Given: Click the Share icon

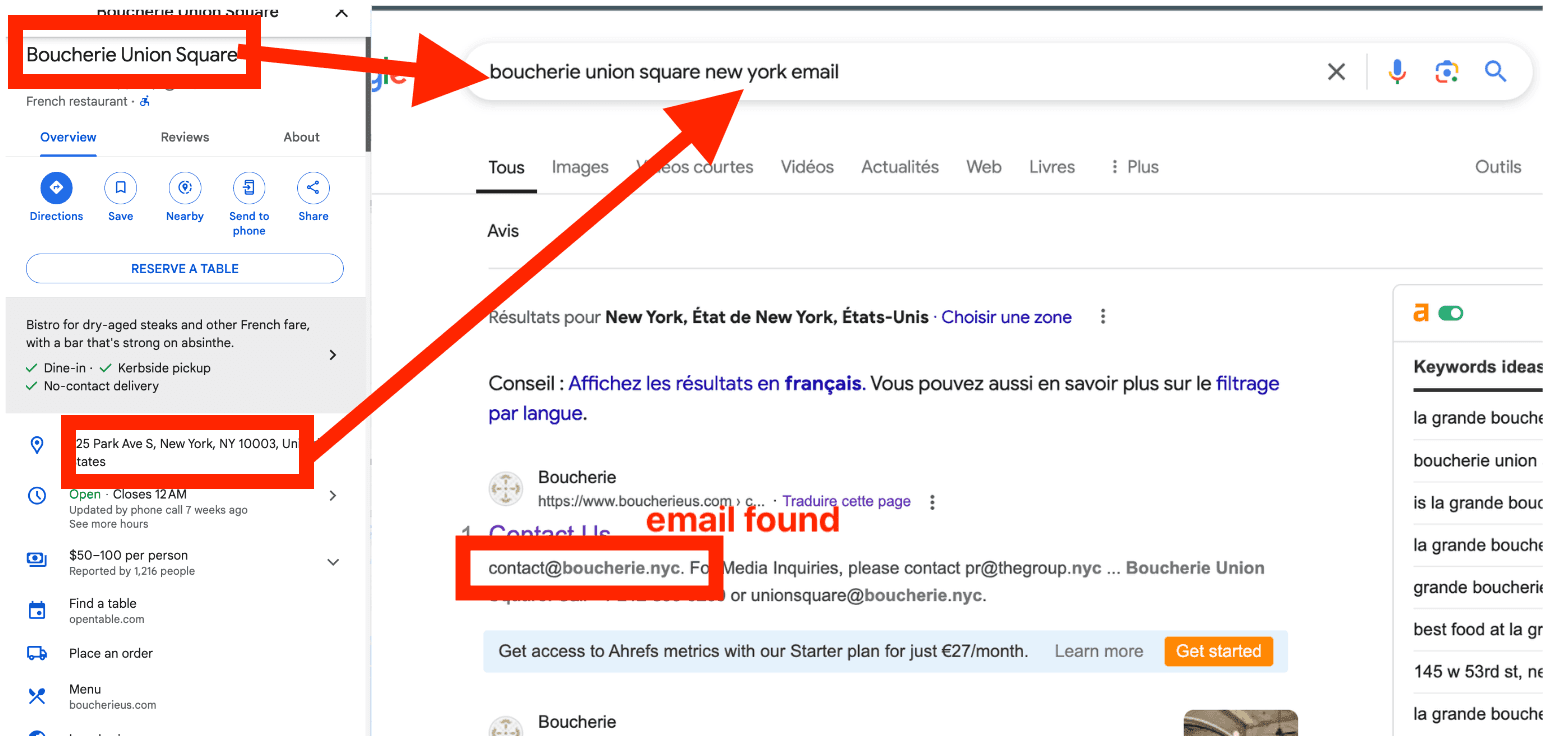Looking at the screenshot, I should (313, 187).
